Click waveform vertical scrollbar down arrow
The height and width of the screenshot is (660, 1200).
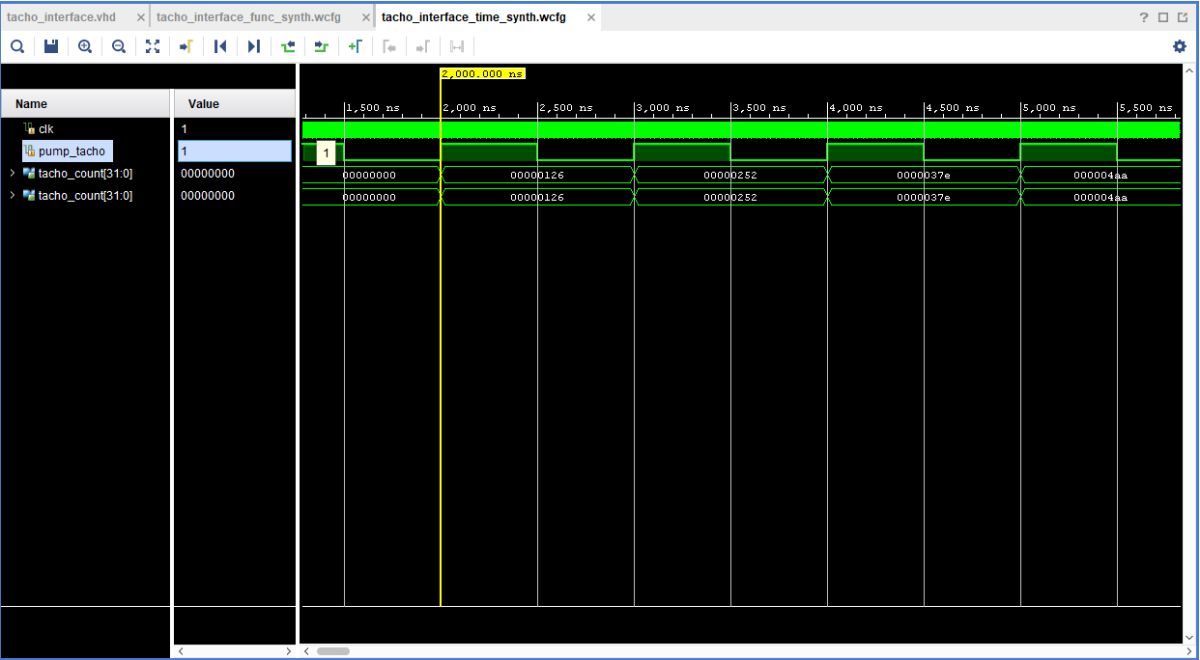point(1189,637)
